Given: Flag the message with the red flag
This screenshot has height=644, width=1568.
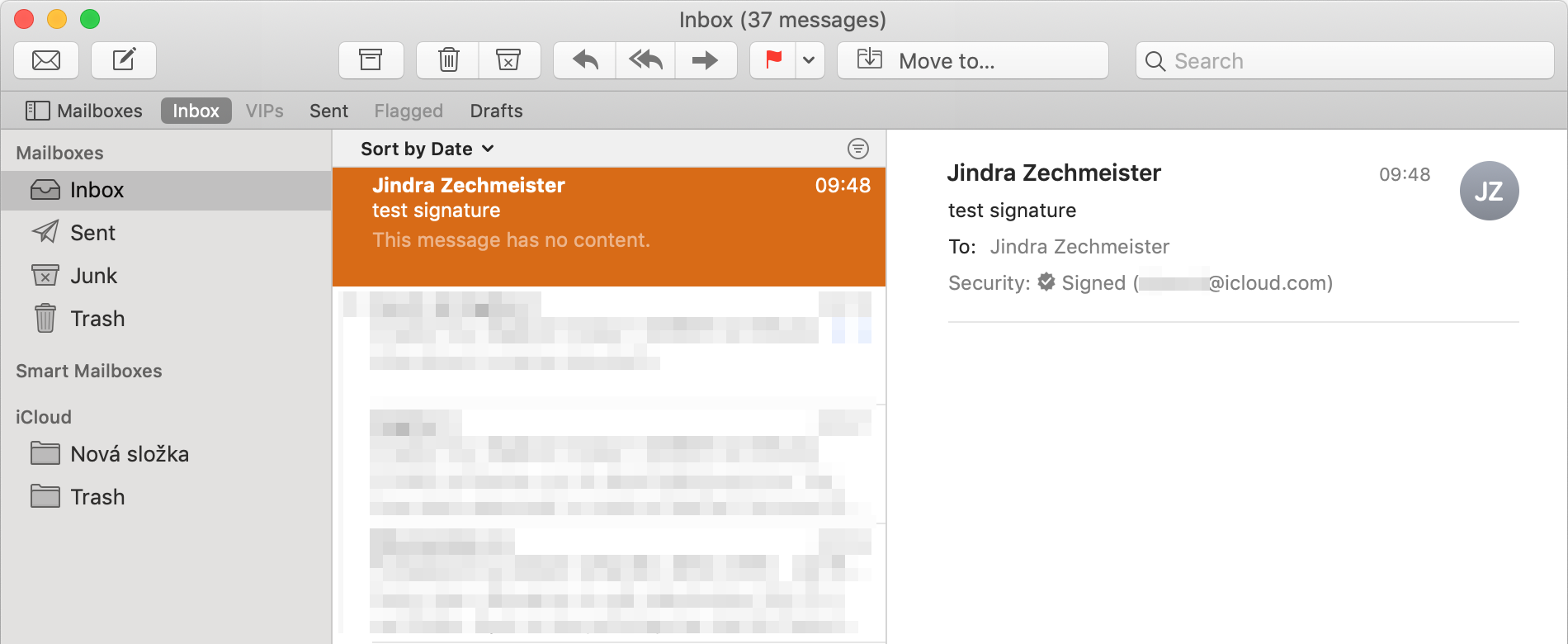Looking at the screenshot, I should [x=773, y=60].
